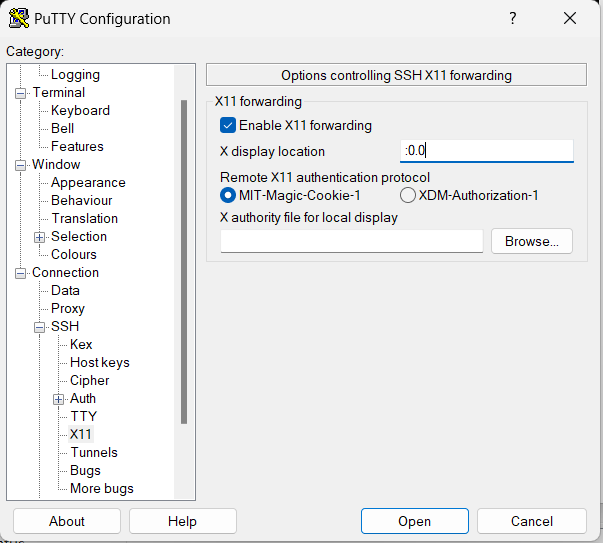Open the Colours category
603x543 pixels.
pyautogui.click(x=74, y=255)
